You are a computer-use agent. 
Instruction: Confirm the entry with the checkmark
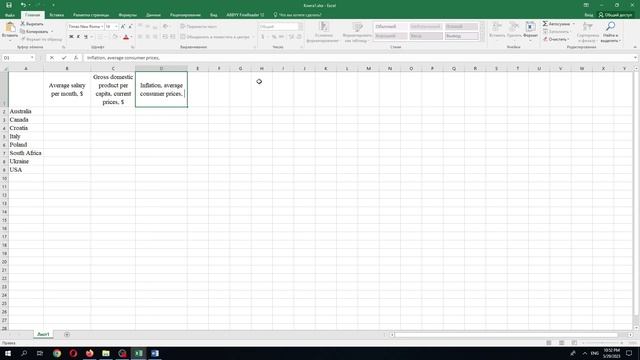pos(64,58)
